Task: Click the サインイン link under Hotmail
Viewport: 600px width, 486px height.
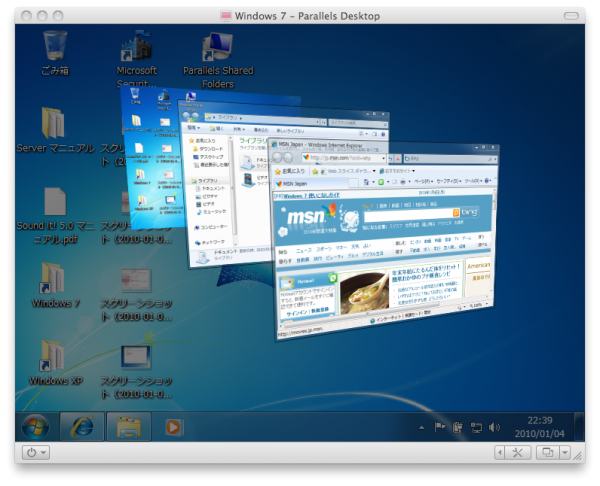Action: click(x=297, y=313)
